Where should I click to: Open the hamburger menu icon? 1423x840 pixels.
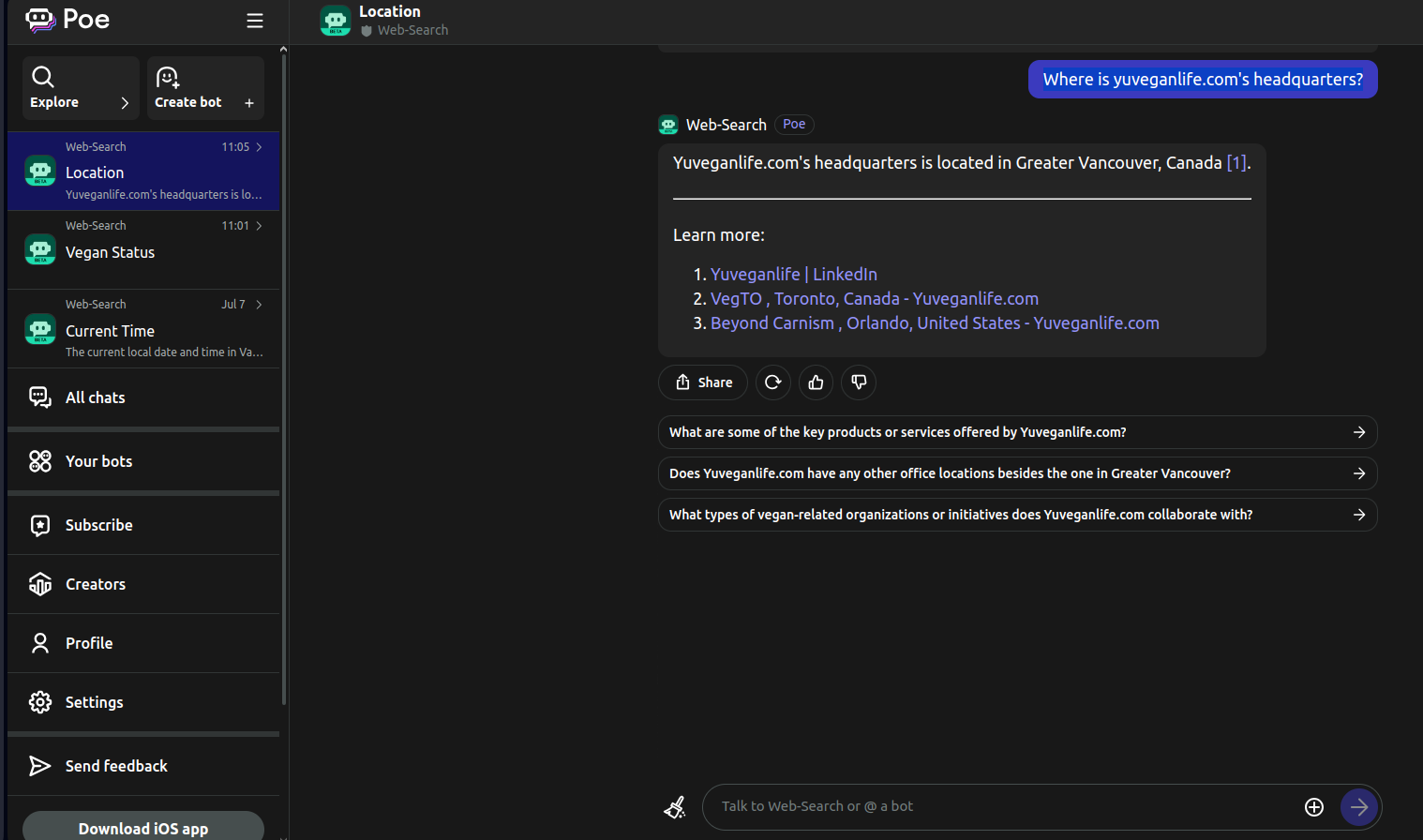tap(255, 21)
